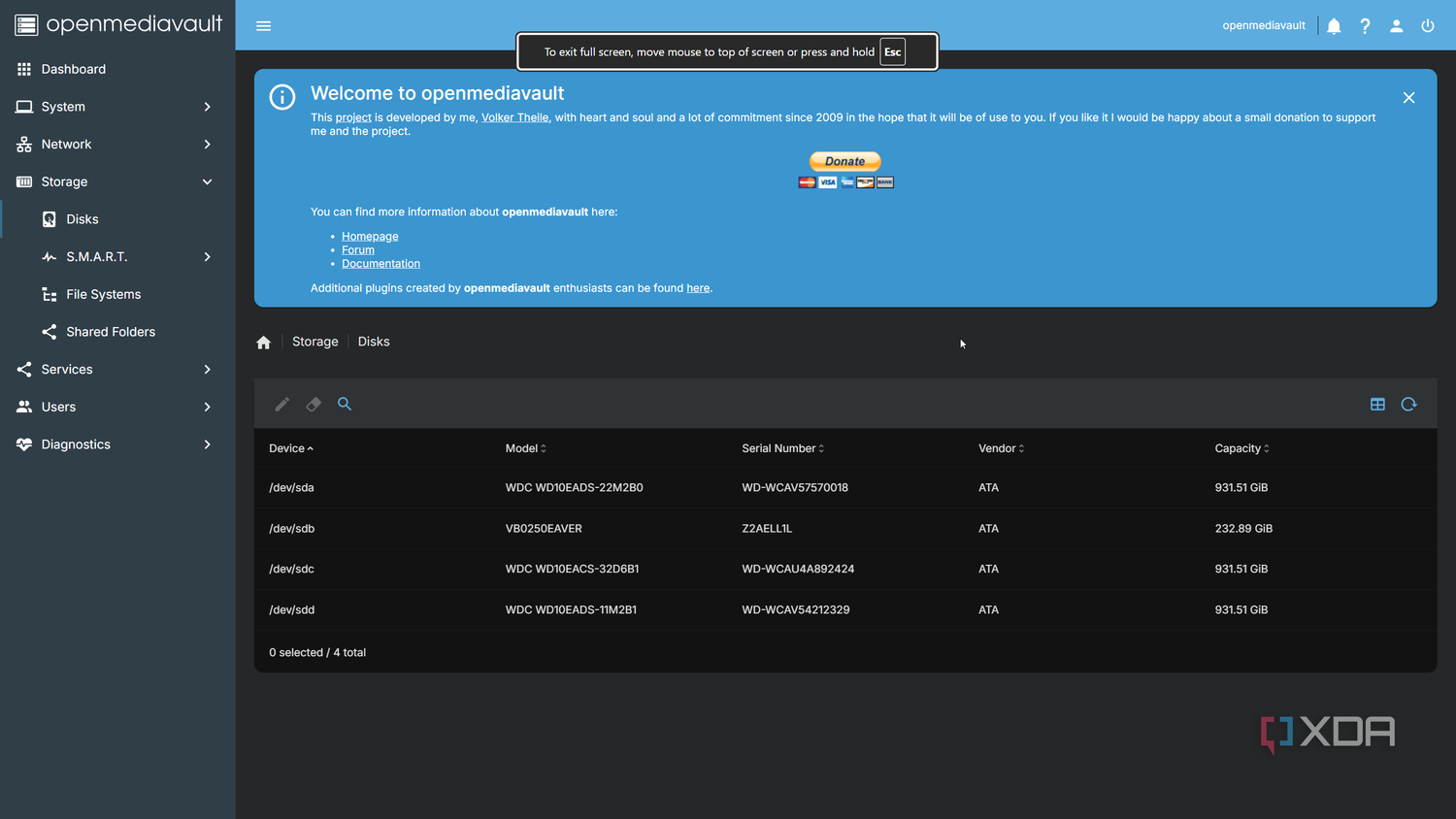
Task: Click the Storage icon in the sidebar
Action: [24, 181]
